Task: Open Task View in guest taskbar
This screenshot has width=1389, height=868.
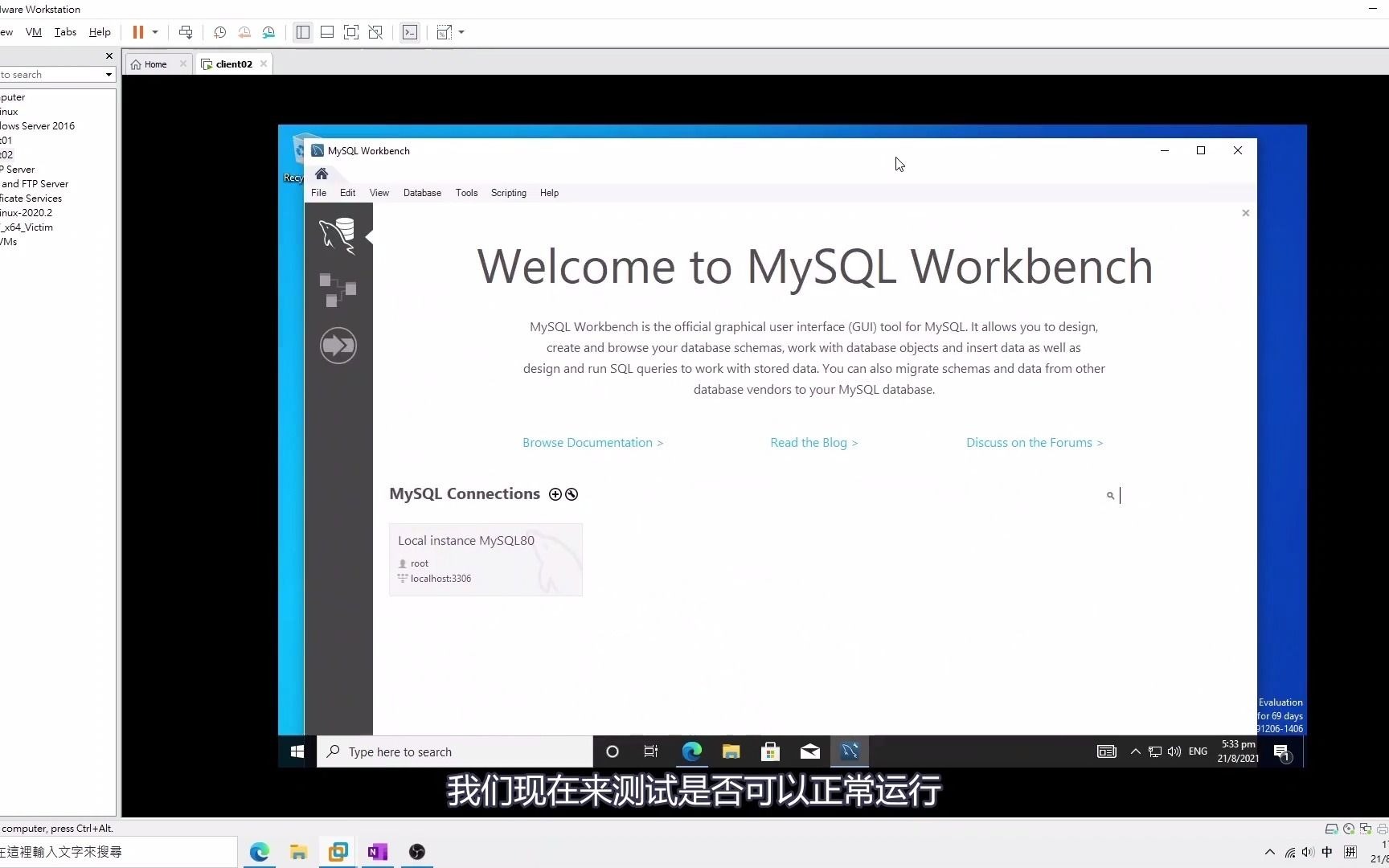Action: [x=651, y=751]
